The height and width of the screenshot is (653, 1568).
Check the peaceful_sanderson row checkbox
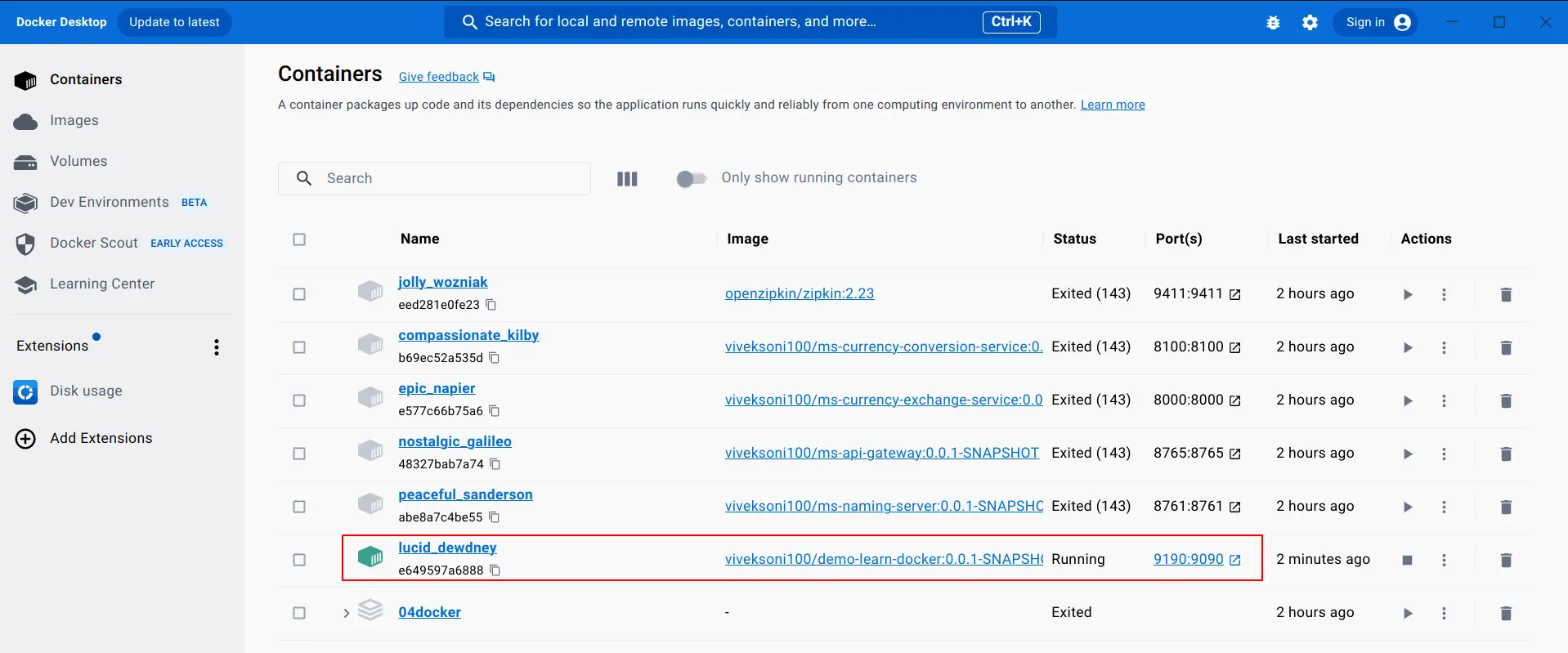tap(299, 507)
